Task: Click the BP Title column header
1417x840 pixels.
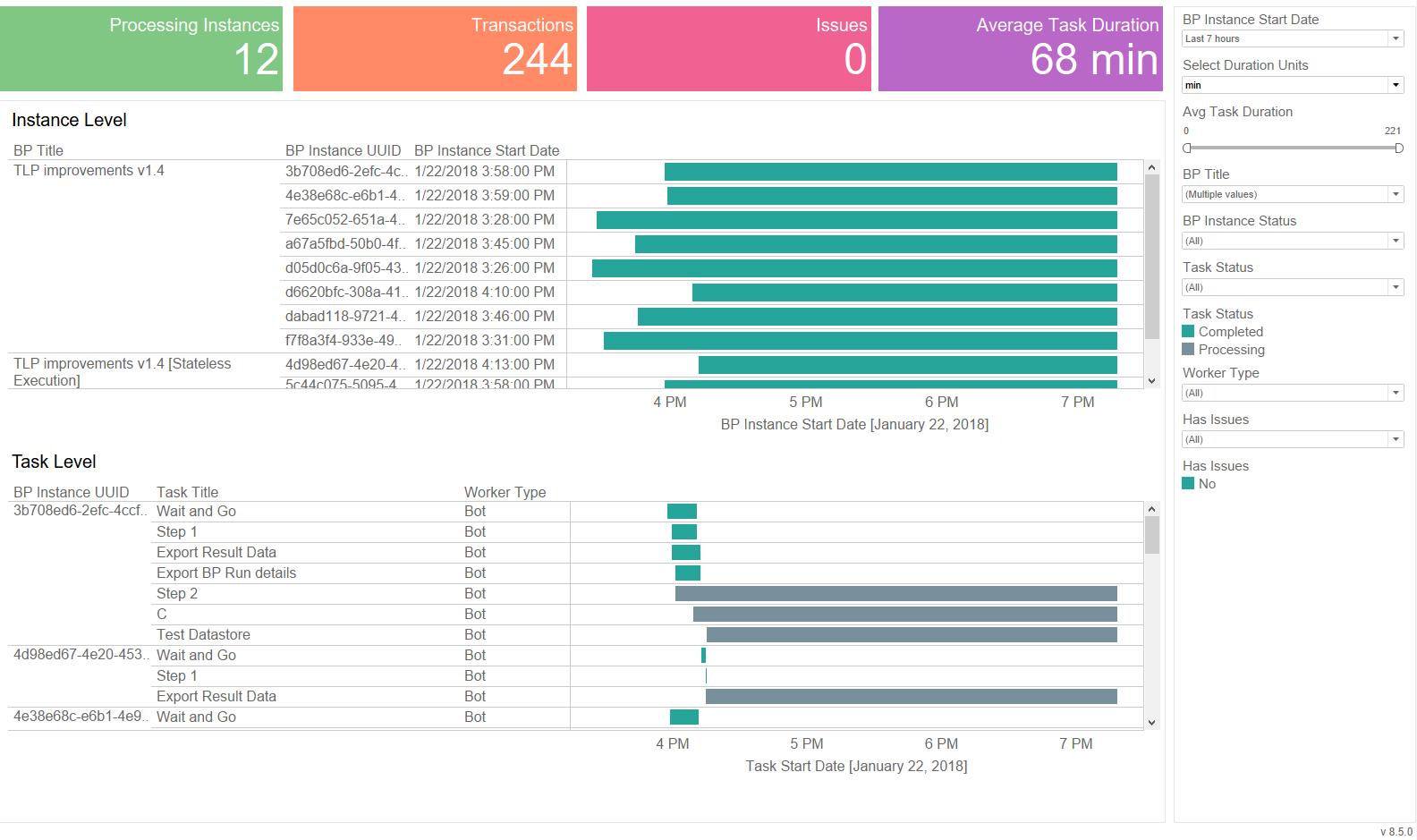Action: [x=38, y=150]
